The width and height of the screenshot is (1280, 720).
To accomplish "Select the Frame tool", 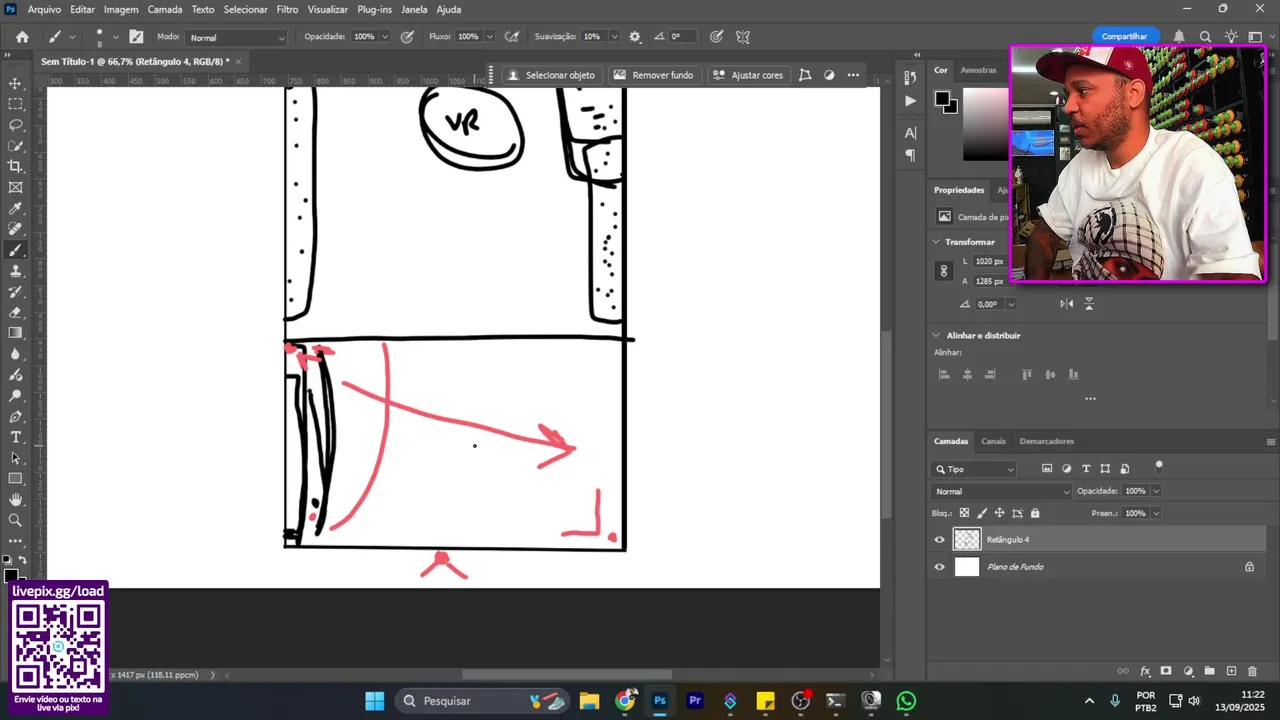I will (15, 187).
